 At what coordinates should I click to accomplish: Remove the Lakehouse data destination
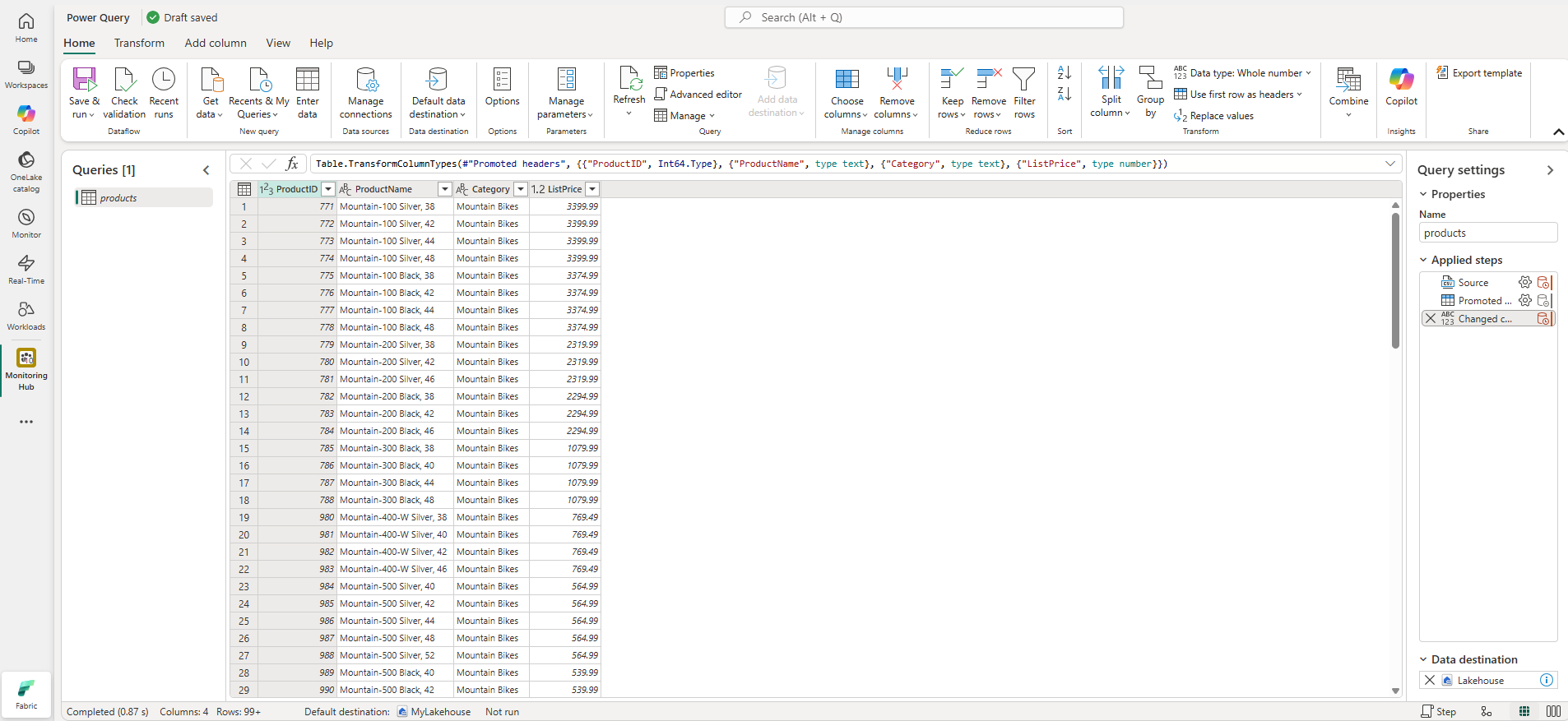1430,680
